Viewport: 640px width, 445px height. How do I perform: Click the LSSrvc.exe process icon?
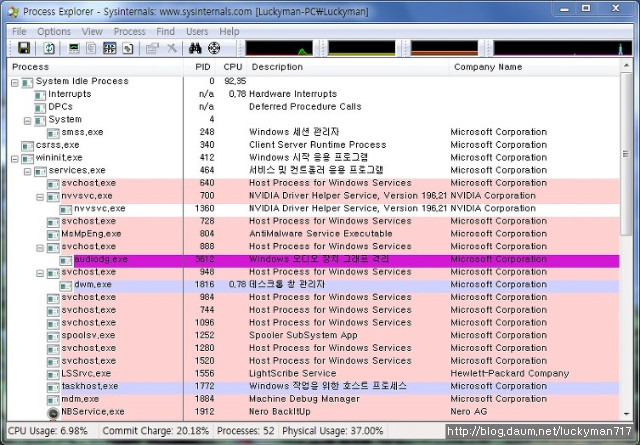tap(53, 374)
